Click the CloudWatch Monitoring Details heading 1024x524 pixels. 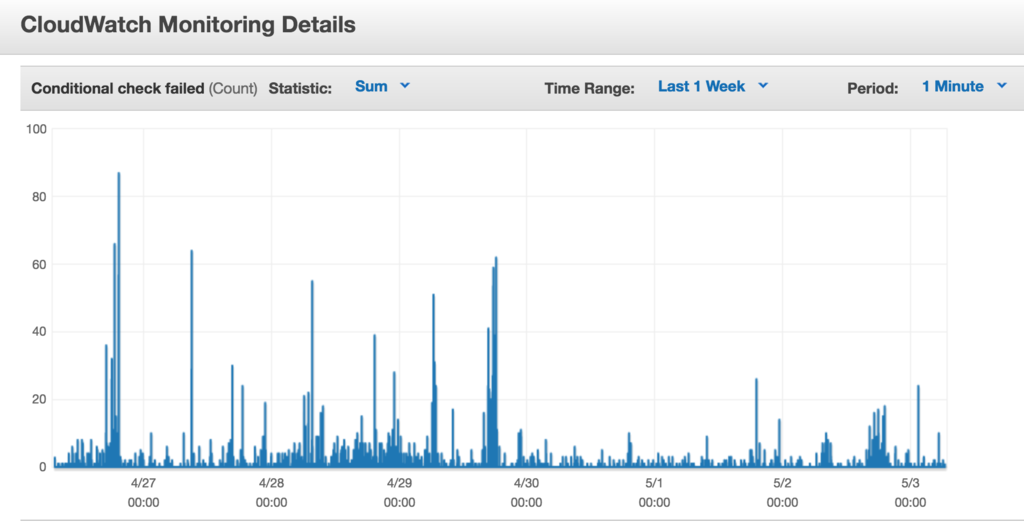tap(188, 25)
